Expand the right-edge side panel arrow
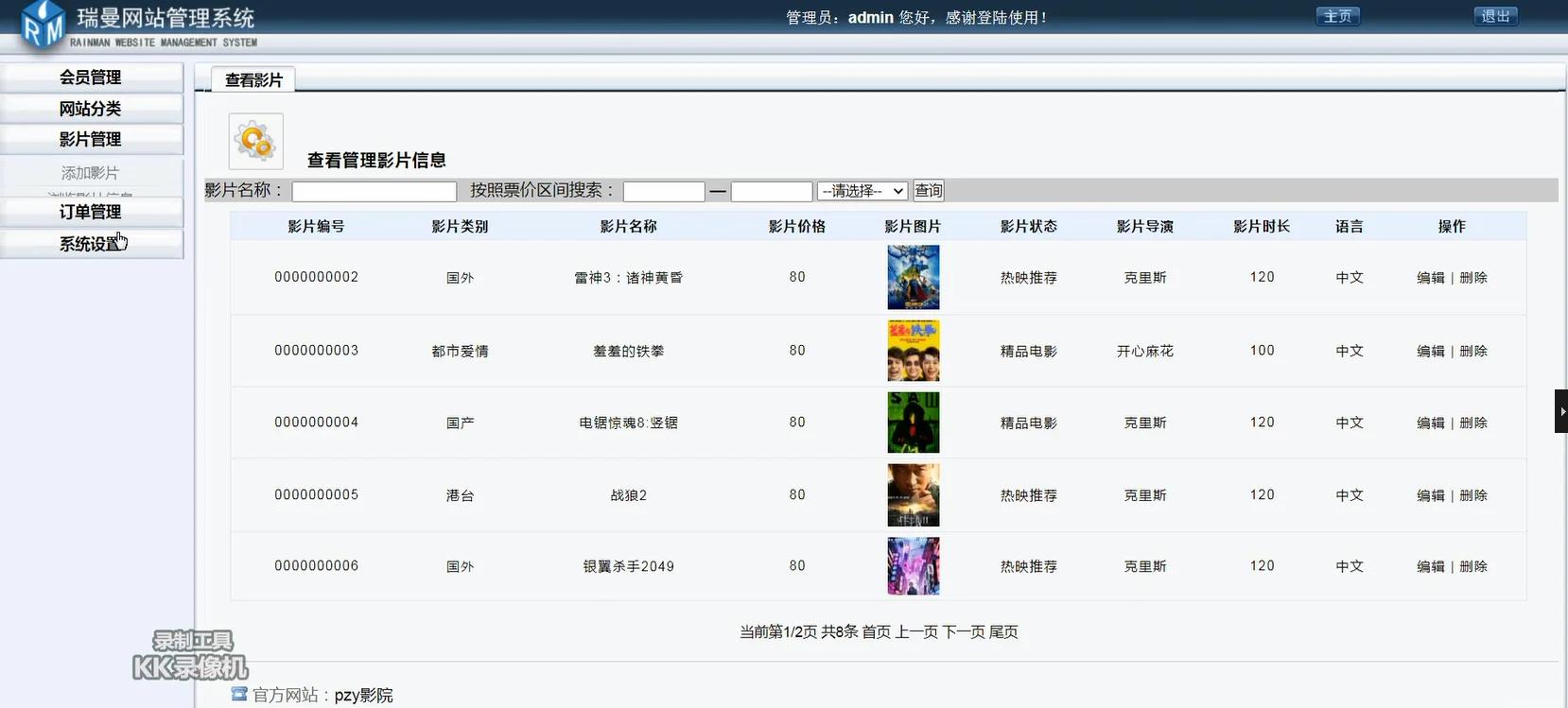 tap(1561, 411)
